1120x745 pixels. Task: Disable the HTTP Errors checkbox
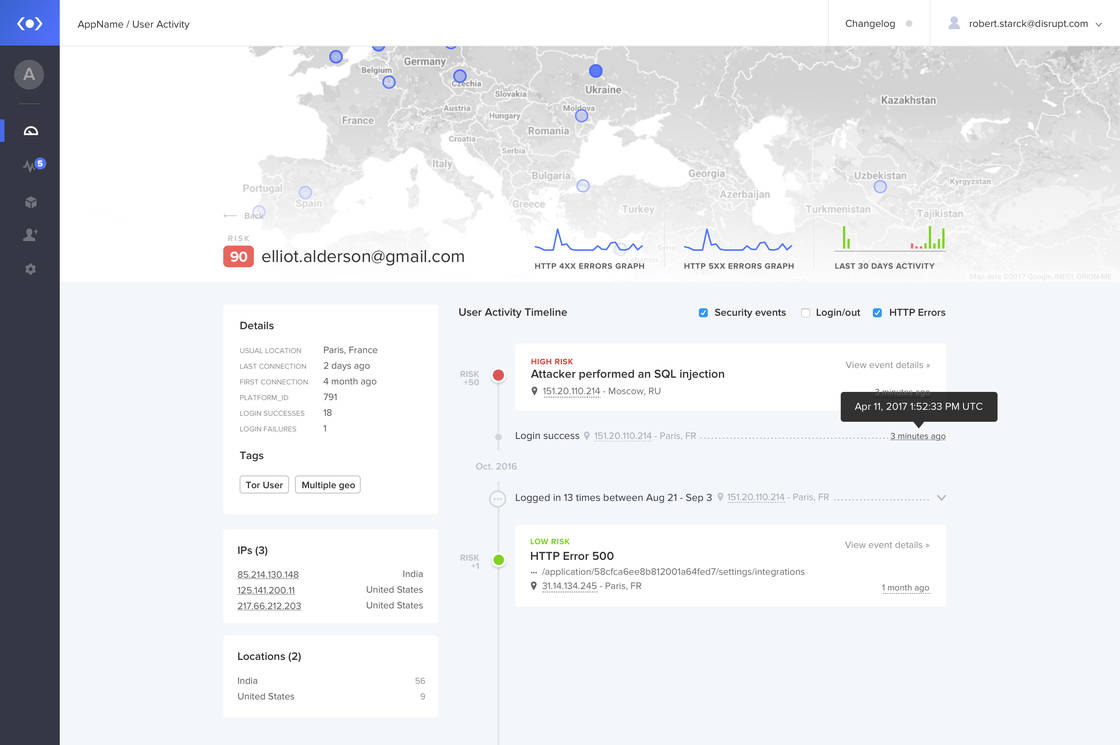click(877, 313)
